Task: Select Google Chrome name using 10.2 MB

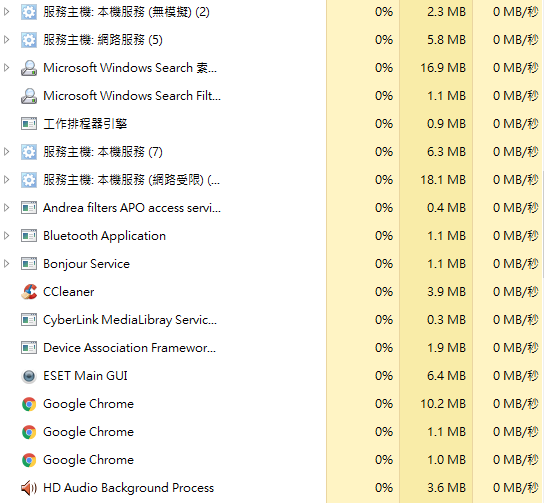Action: tap(88, 404)
